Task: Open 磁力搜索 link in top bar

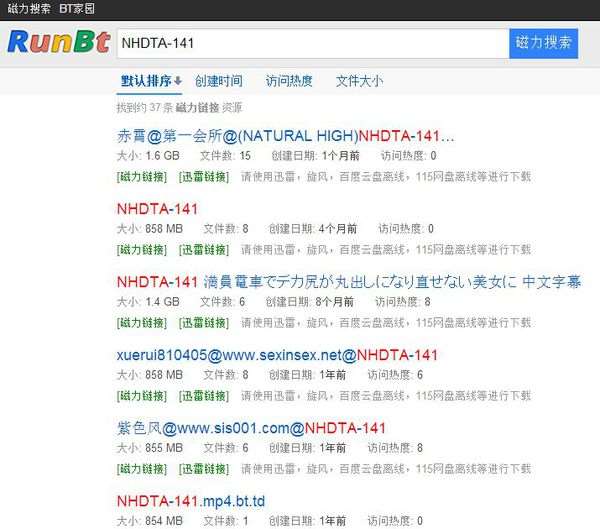Action: pos(29,8)
